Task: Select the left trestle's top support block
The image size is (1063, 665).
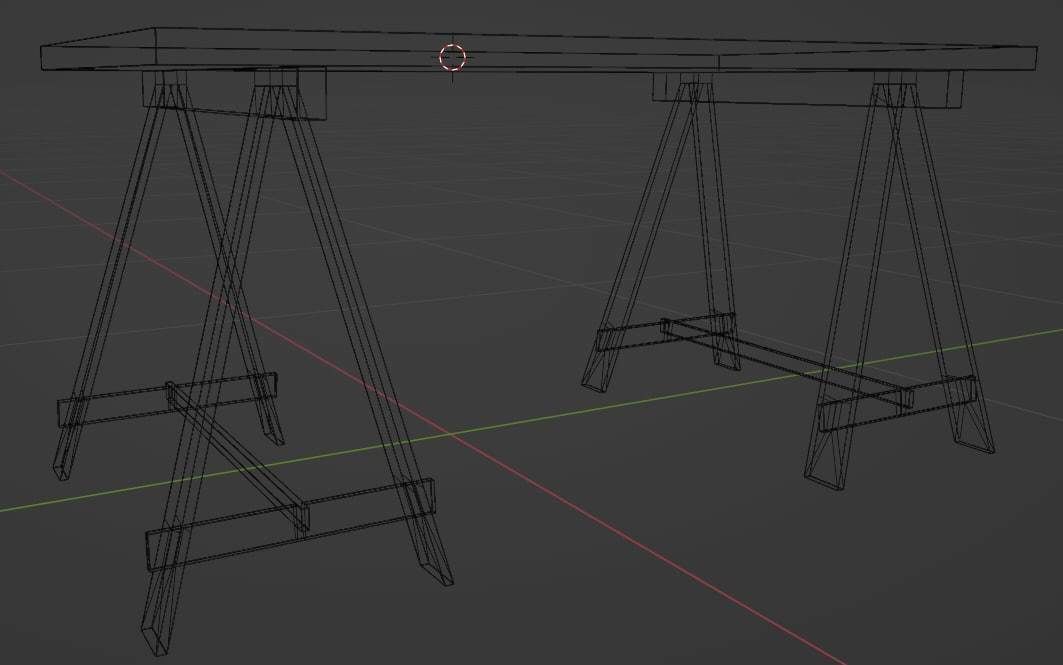Action: (x=235, y=94)
